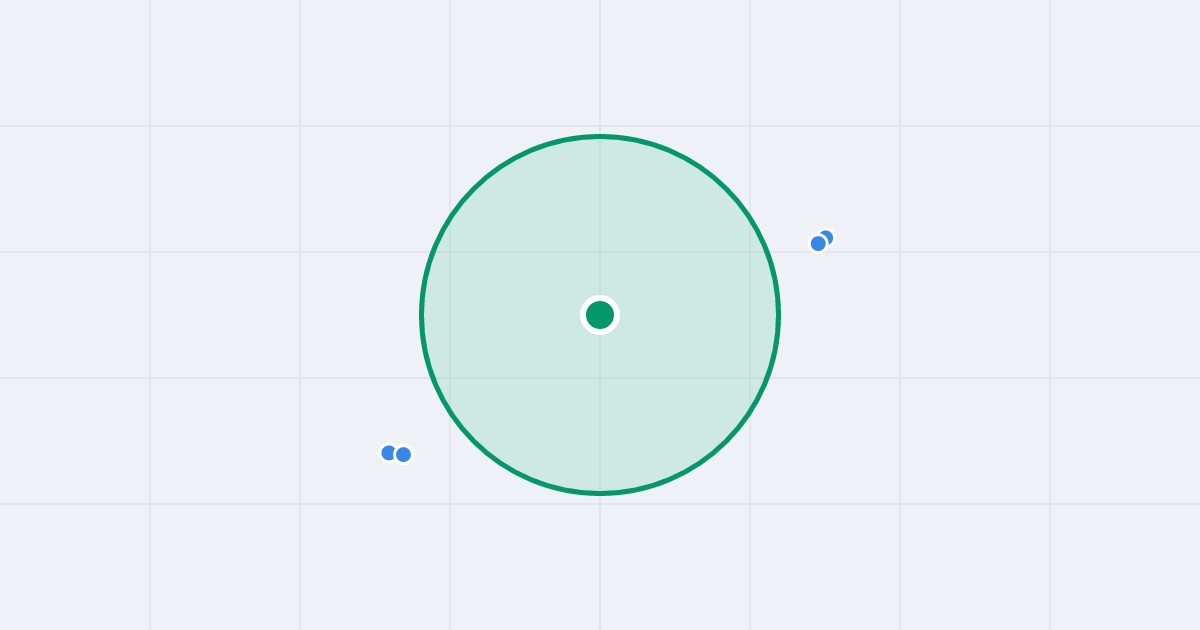Pick the right dot of the lower-left blue pair

point(403,455)
